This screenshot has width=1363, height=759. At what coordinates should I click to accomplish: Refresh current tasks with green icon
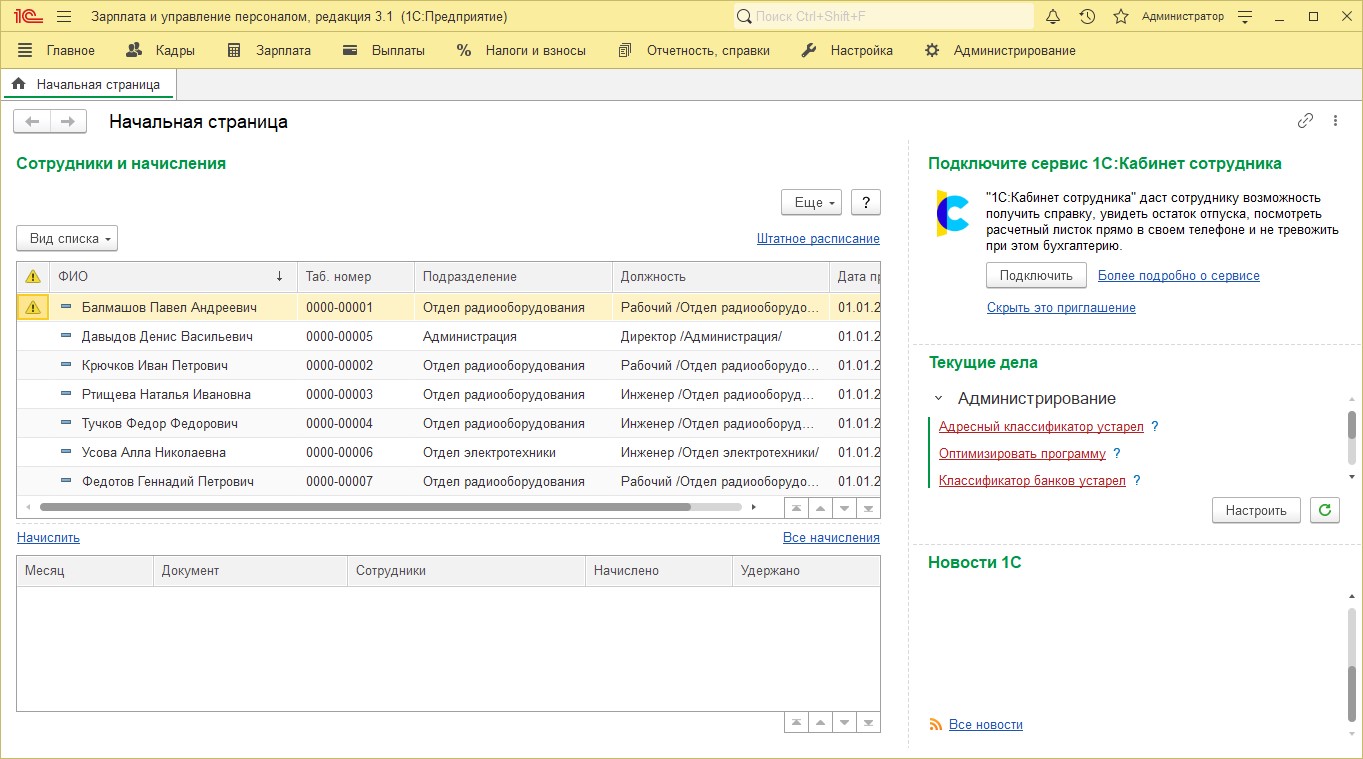tap(1325, 510)
